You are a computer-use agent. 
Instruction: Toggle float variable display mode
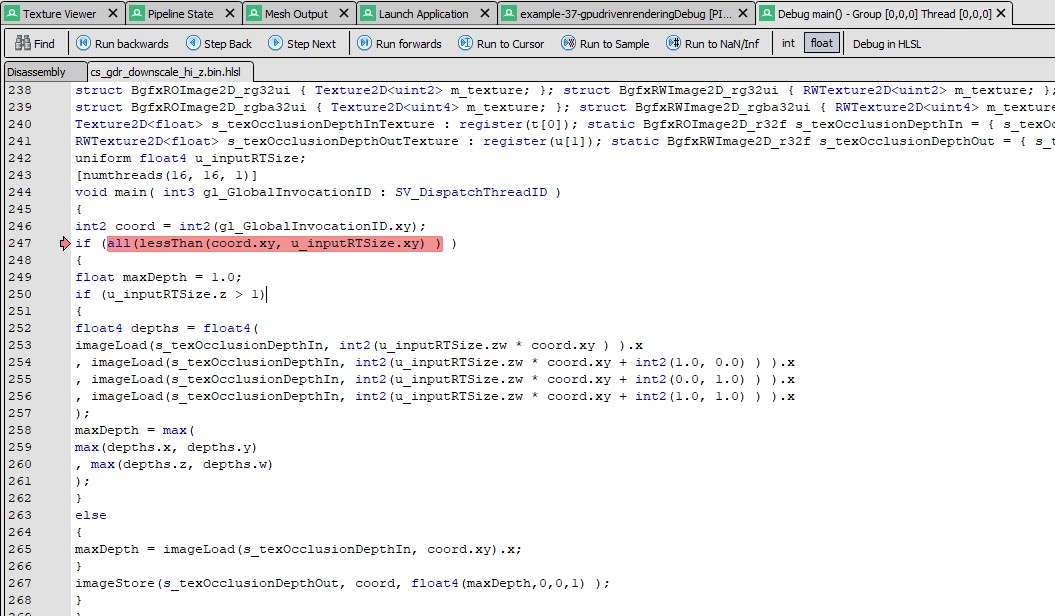click(x=821, y=44)
